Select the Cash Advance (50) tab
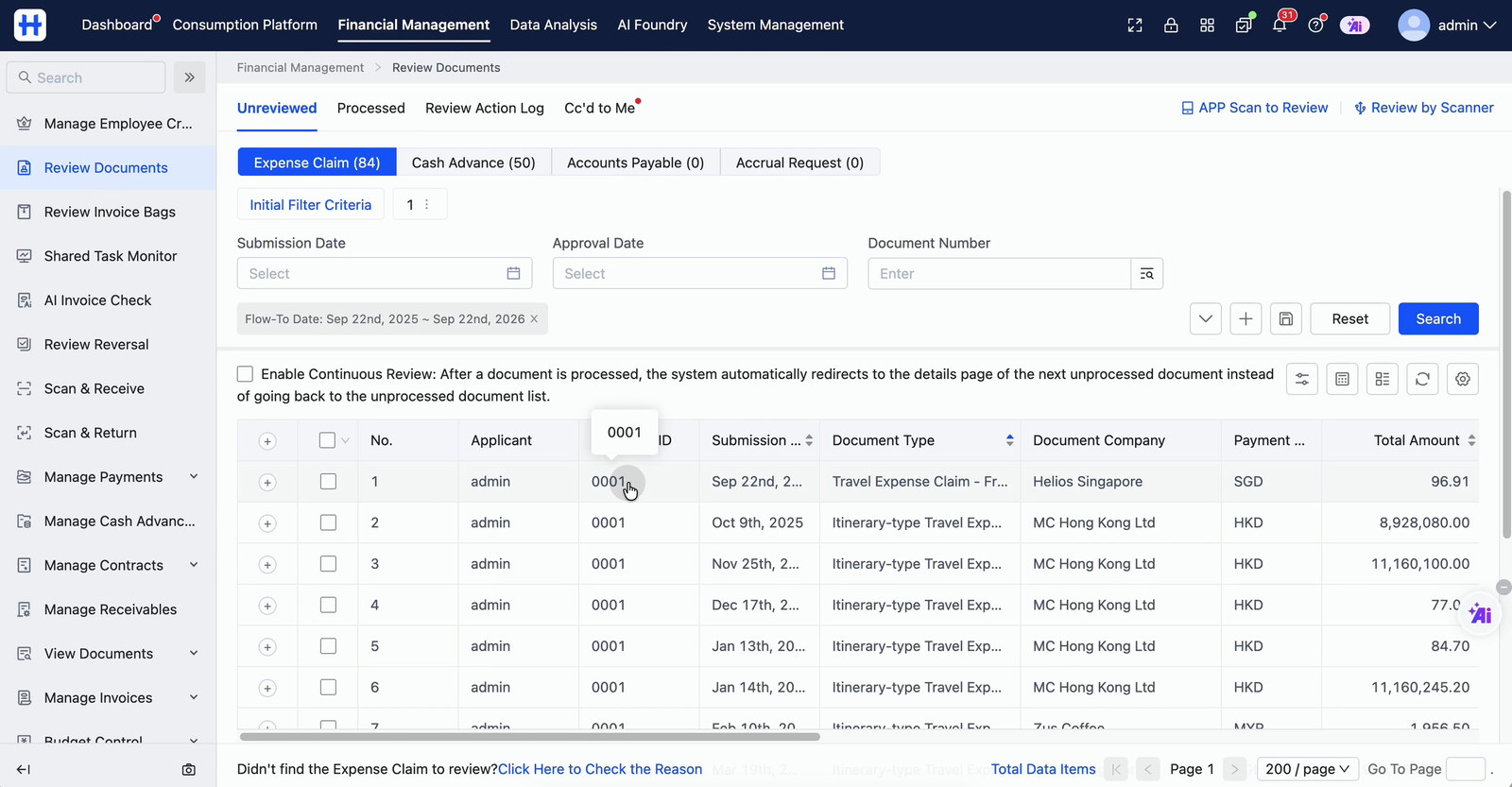The height and width of the screenshot is (787, 1512). pyautogui.click(x=473, y=163)
